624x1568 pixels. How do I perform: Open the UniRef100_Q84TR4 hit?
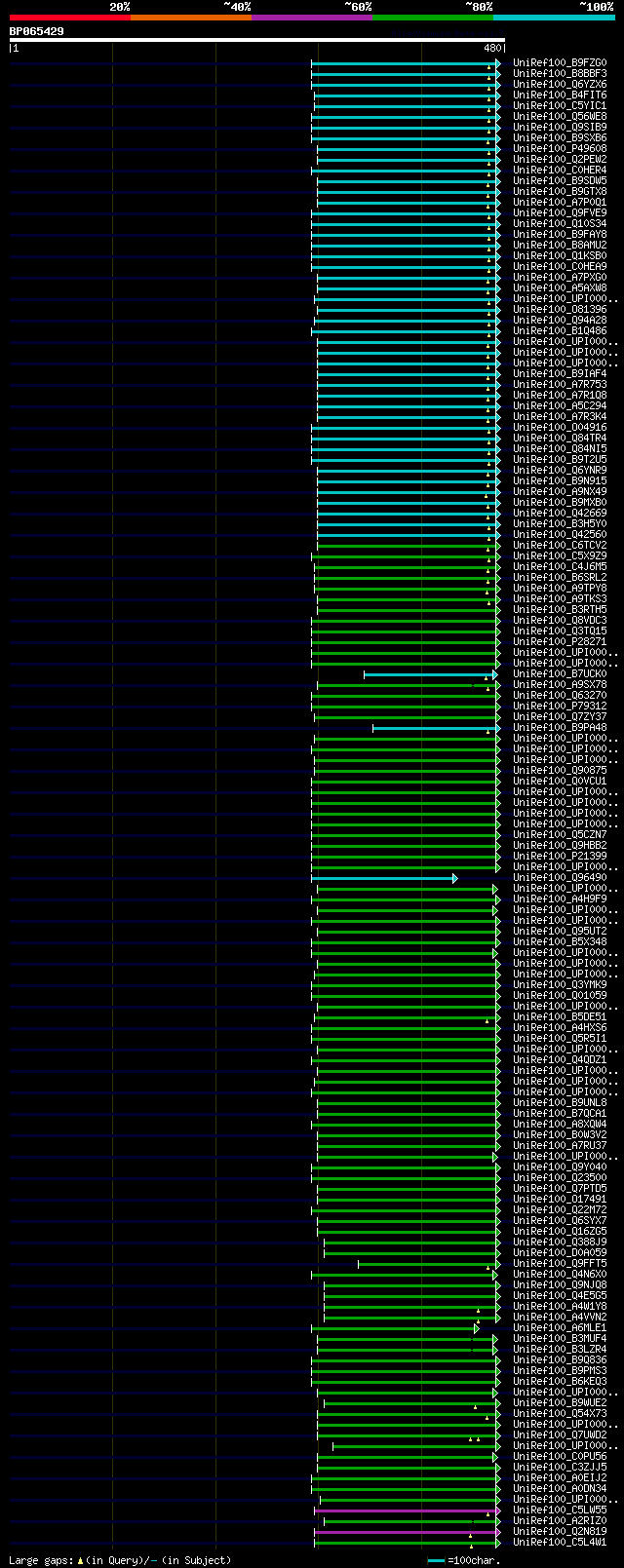(x=560, y=439)
